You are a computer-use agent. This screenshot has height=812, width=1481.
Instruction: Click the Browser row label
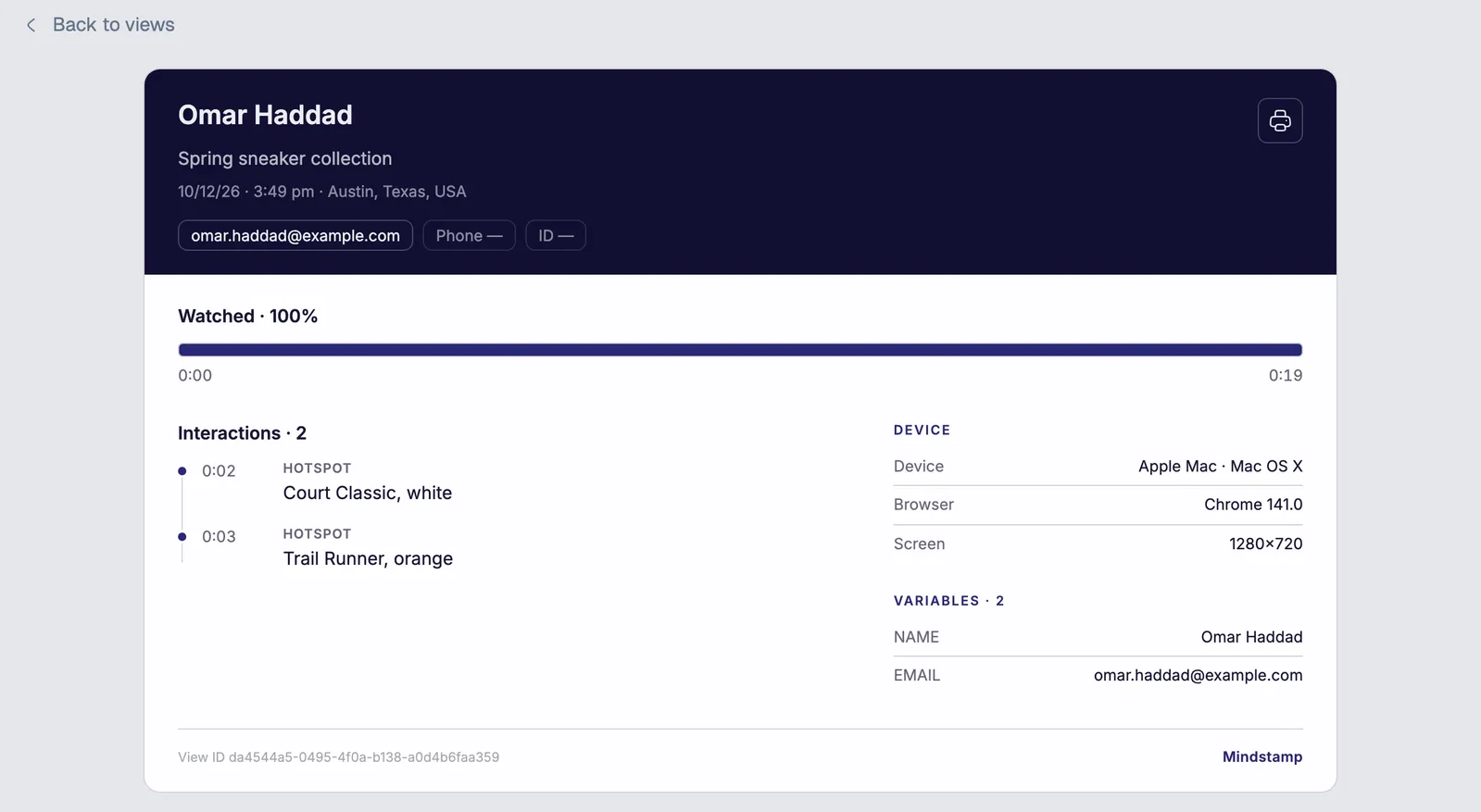tap(923, 505)
